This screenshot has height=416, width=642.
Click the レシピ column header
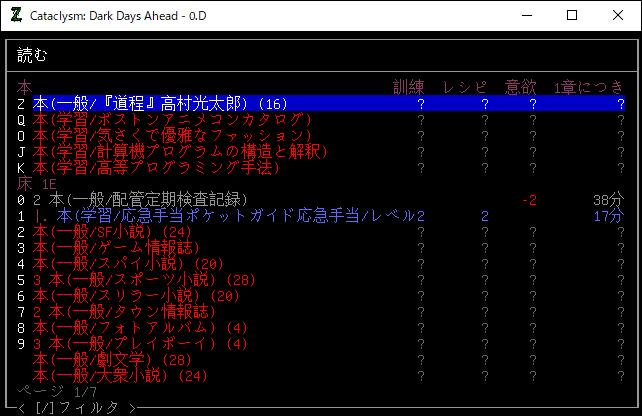(465, 87)
